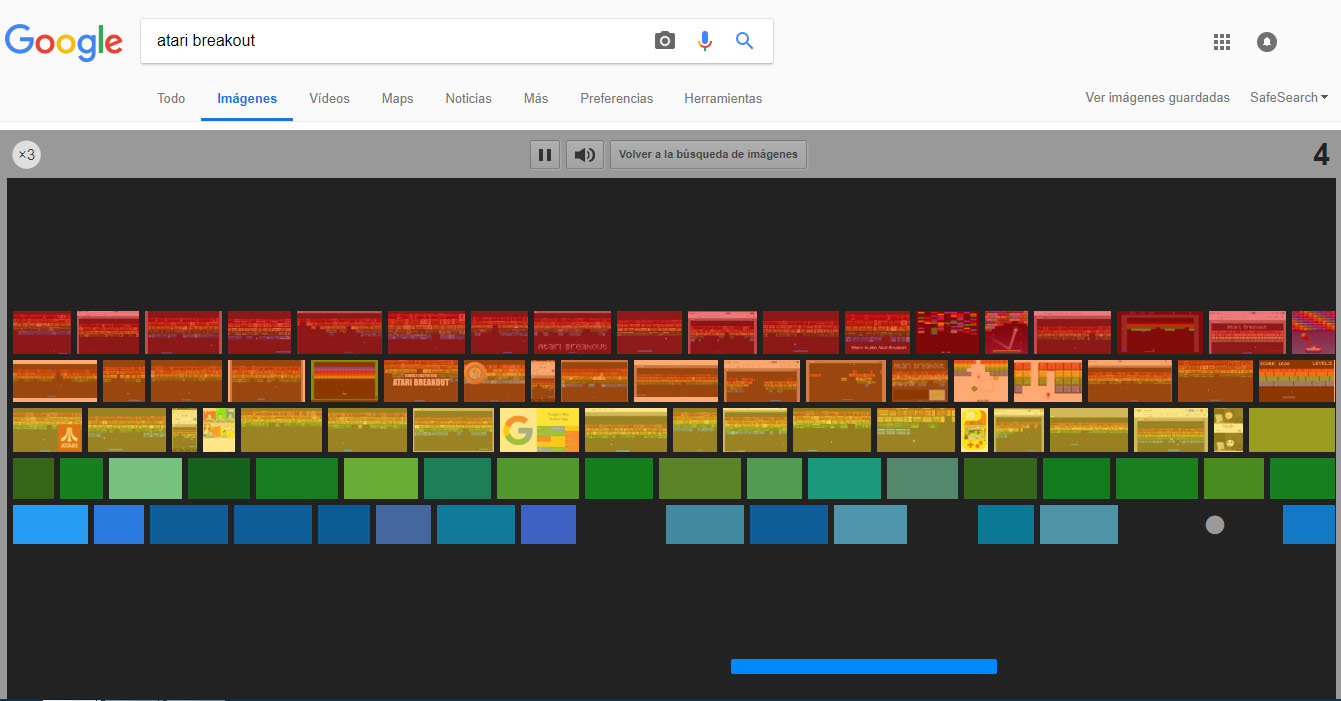
Task: Select orange brick with circular swirl icon
Action: 494,381
